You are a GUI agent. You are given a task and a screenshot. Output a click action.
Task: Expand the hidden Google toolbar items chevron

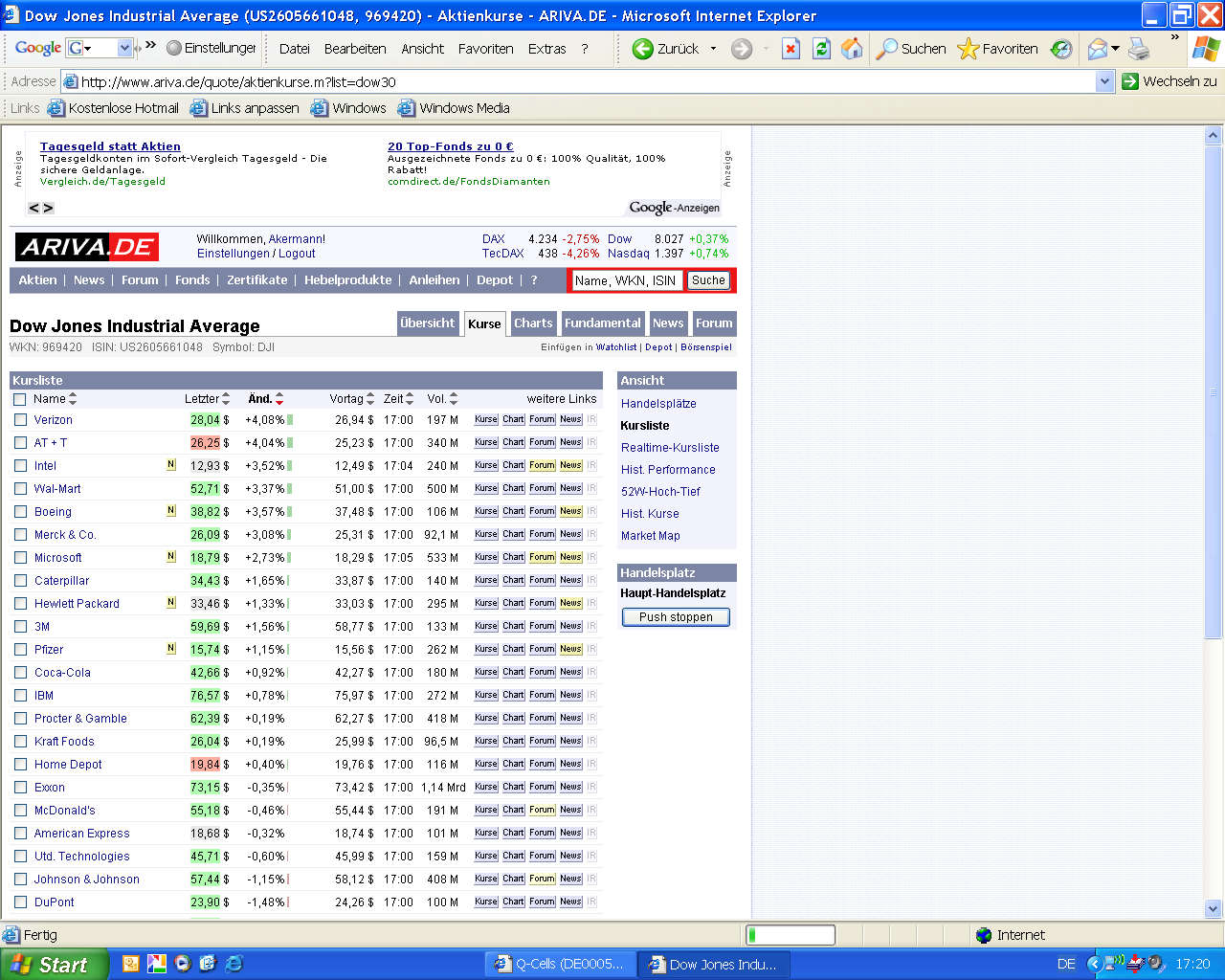pos(150,44)
